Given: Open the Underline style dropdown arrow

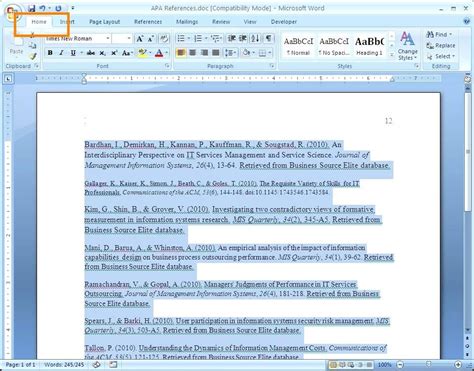Looking at the screenshot, I should tap(81, 53).
